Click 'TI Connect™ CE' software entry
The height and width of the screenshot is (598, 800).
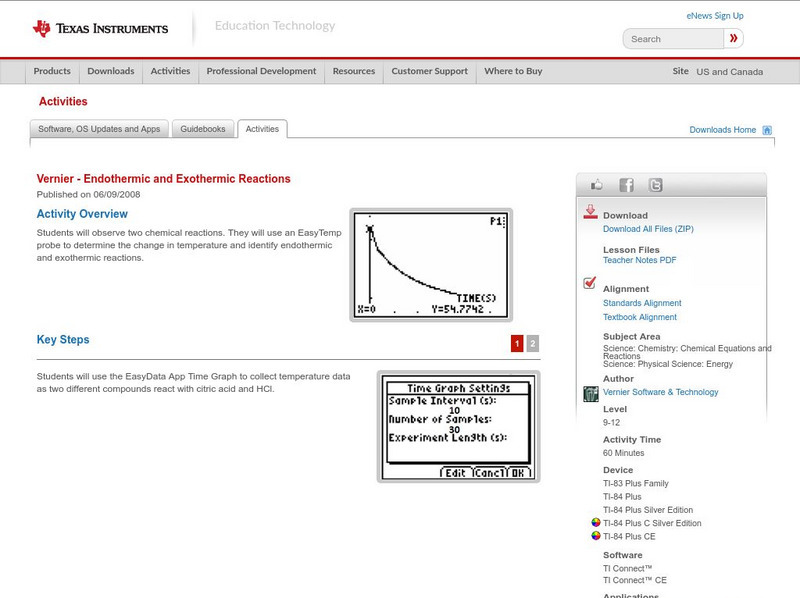[x=635, y=580]
